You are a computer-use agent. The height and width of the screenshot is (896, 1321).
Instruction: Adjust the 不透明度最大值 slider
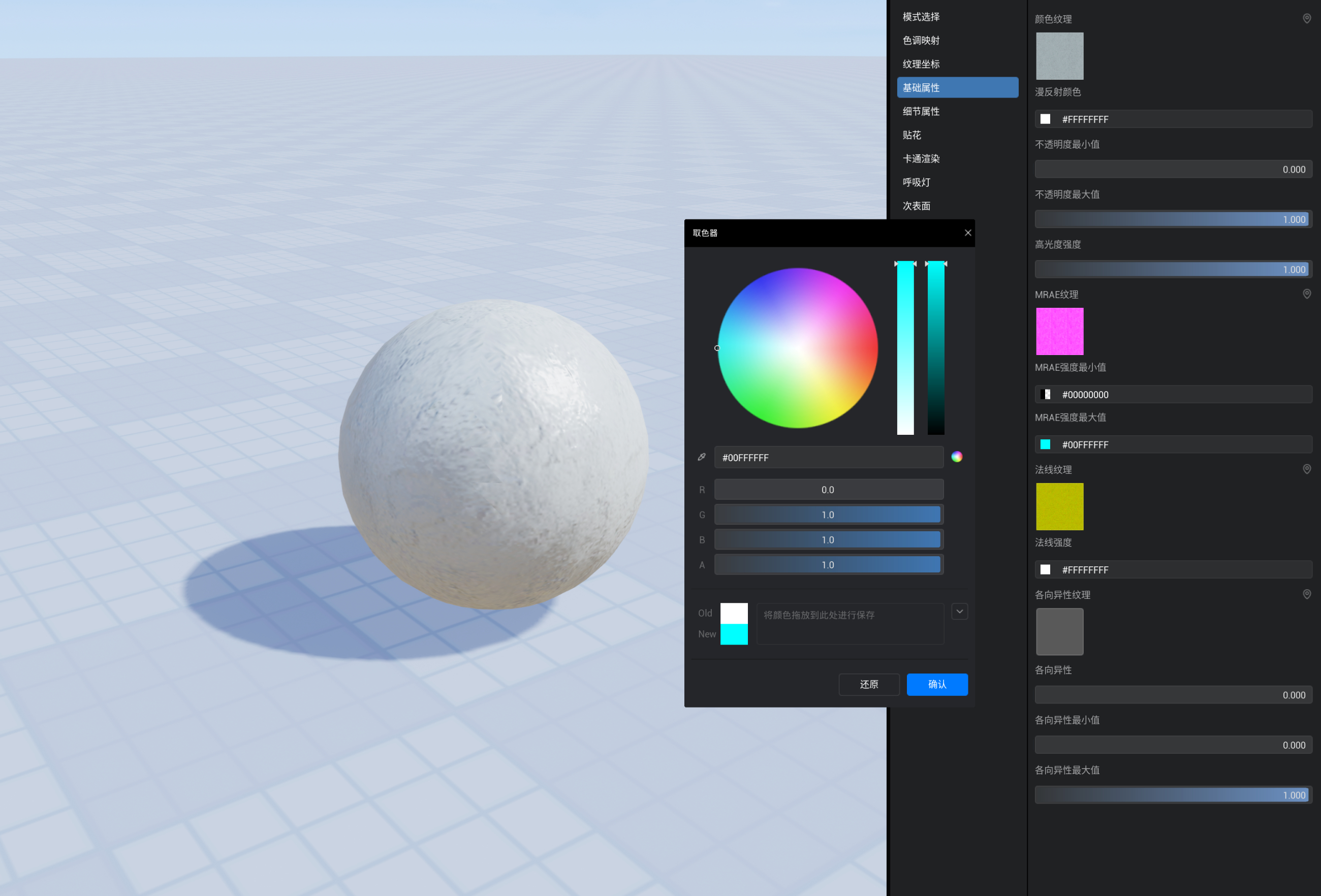[x=1173, y=219]
